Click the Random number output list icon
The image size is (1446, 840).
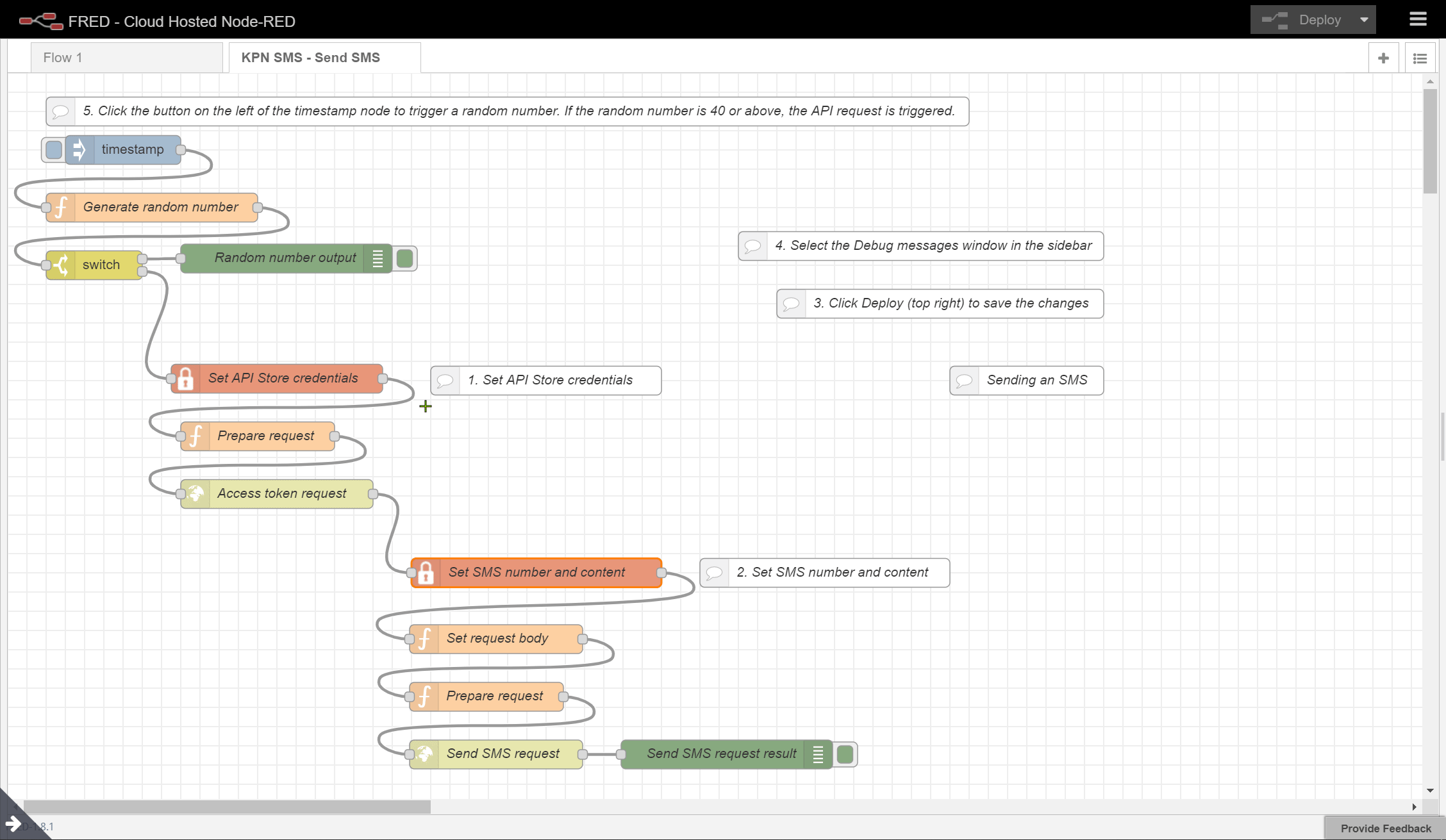pyautogui.click(x=378, y=259)
